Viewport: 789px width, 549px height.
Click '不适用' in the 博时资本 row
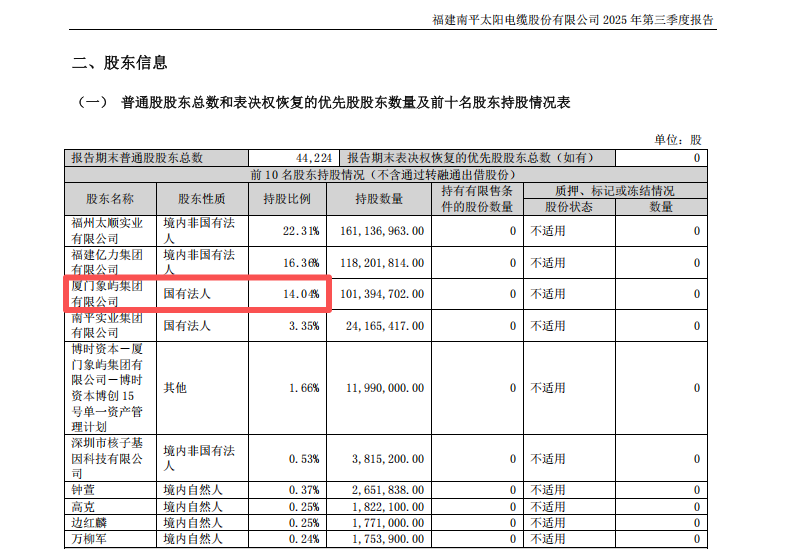tap(548, 388)
